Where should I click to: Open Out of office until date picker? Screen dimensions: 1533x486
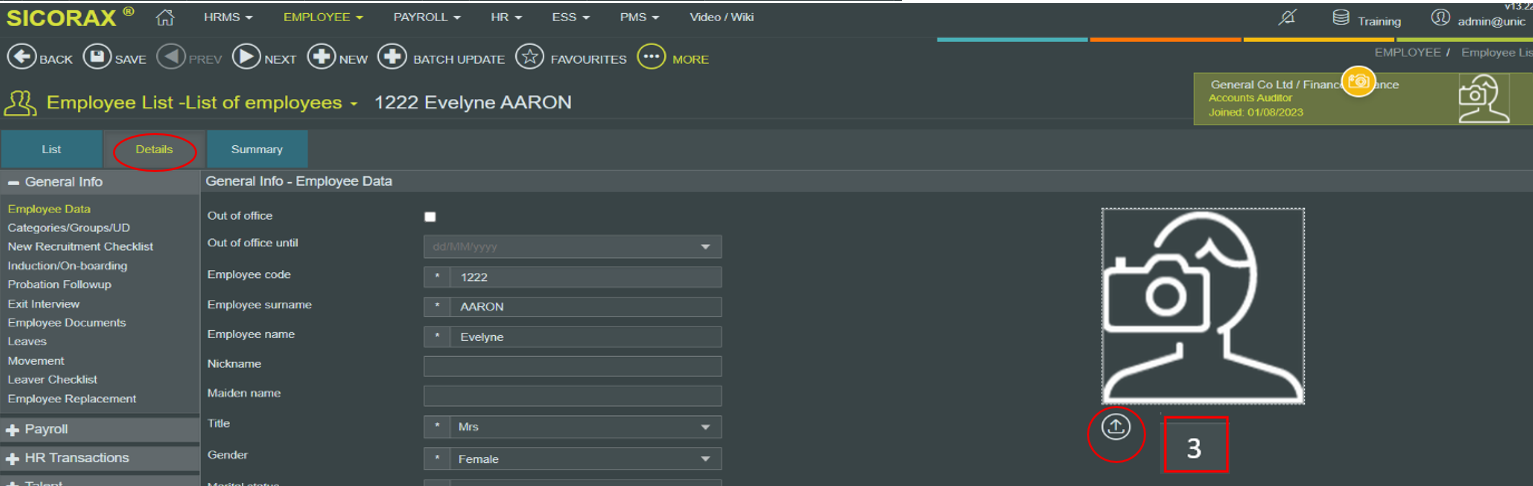click(x=705, y=247)
